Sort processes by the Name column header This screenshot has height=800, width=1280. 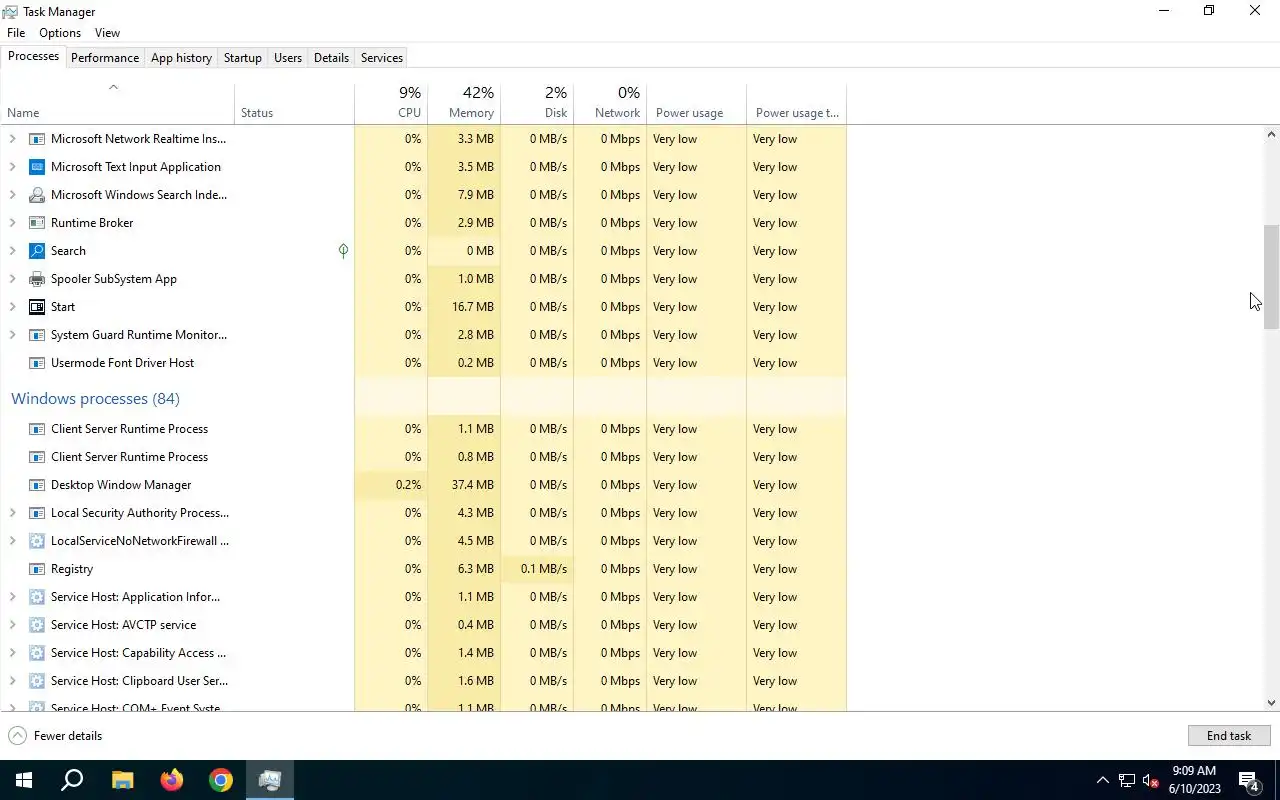[117, 103]
